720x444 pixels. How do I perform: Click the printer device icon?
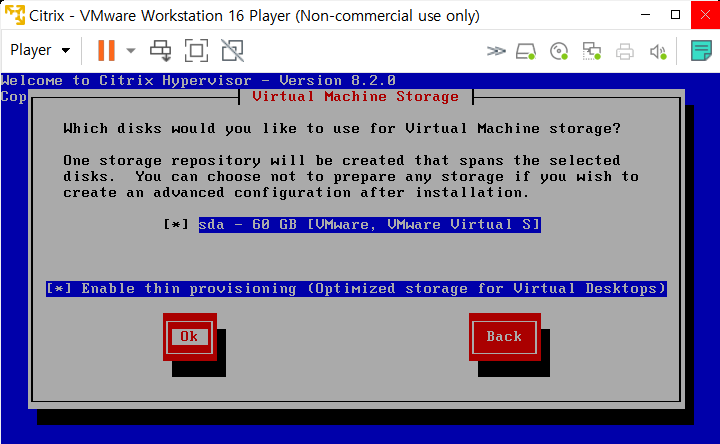tap(624, 51)
